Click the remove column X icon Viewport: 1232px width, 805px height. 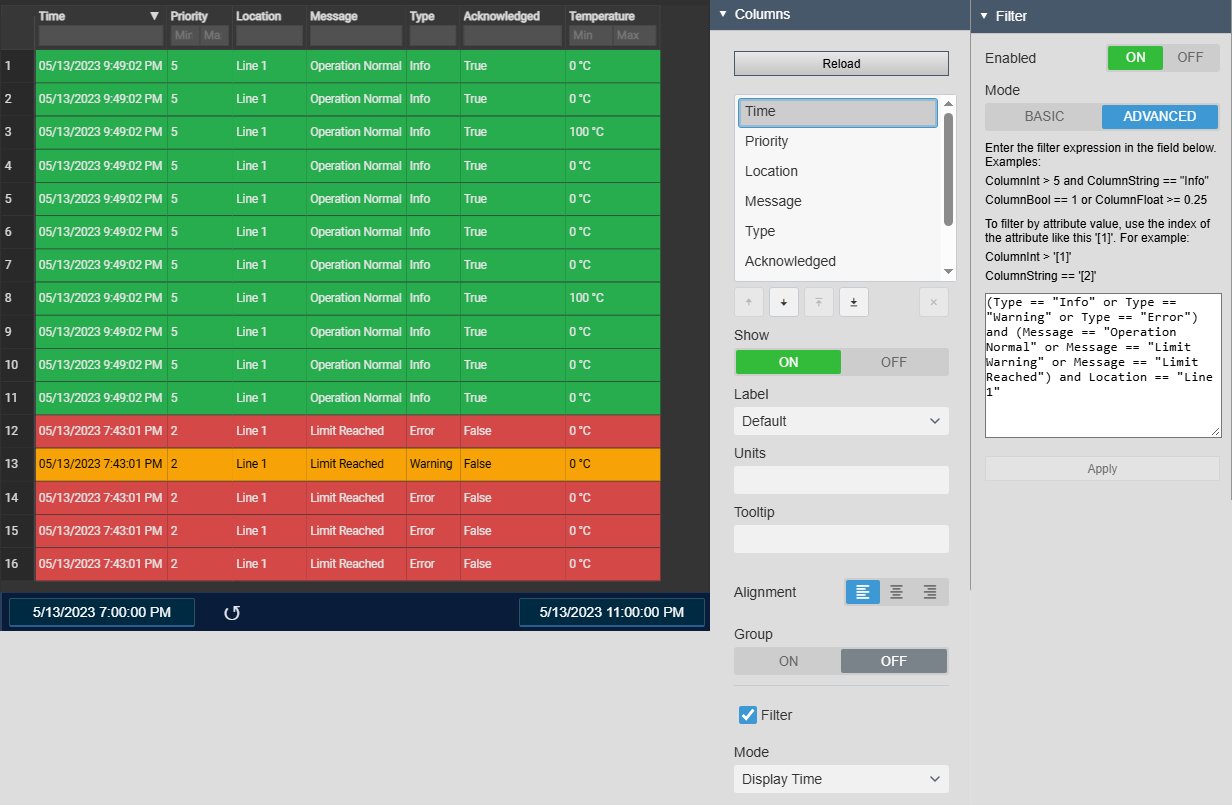pyautogui.click(x=934, y=302)
